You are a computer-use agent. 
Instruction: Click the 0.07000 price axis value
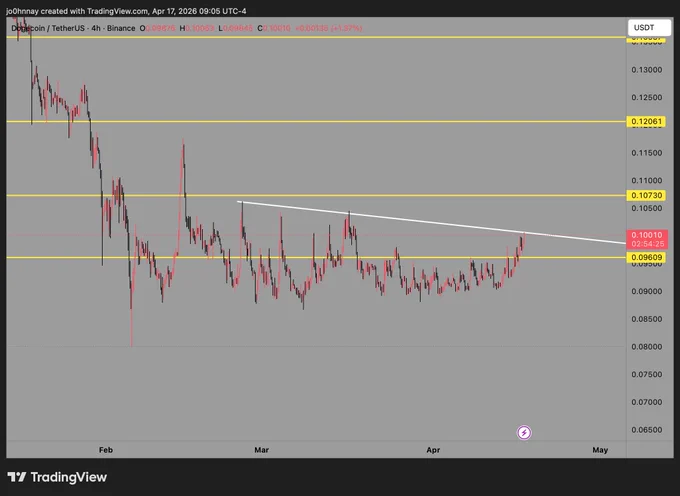[647, 402]
